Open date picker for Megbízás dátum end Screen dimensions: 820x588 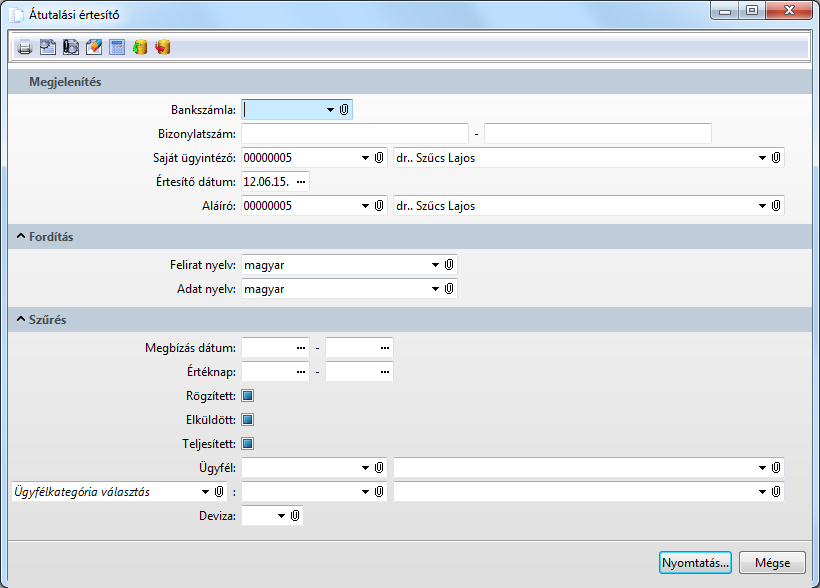pos(385,348)
